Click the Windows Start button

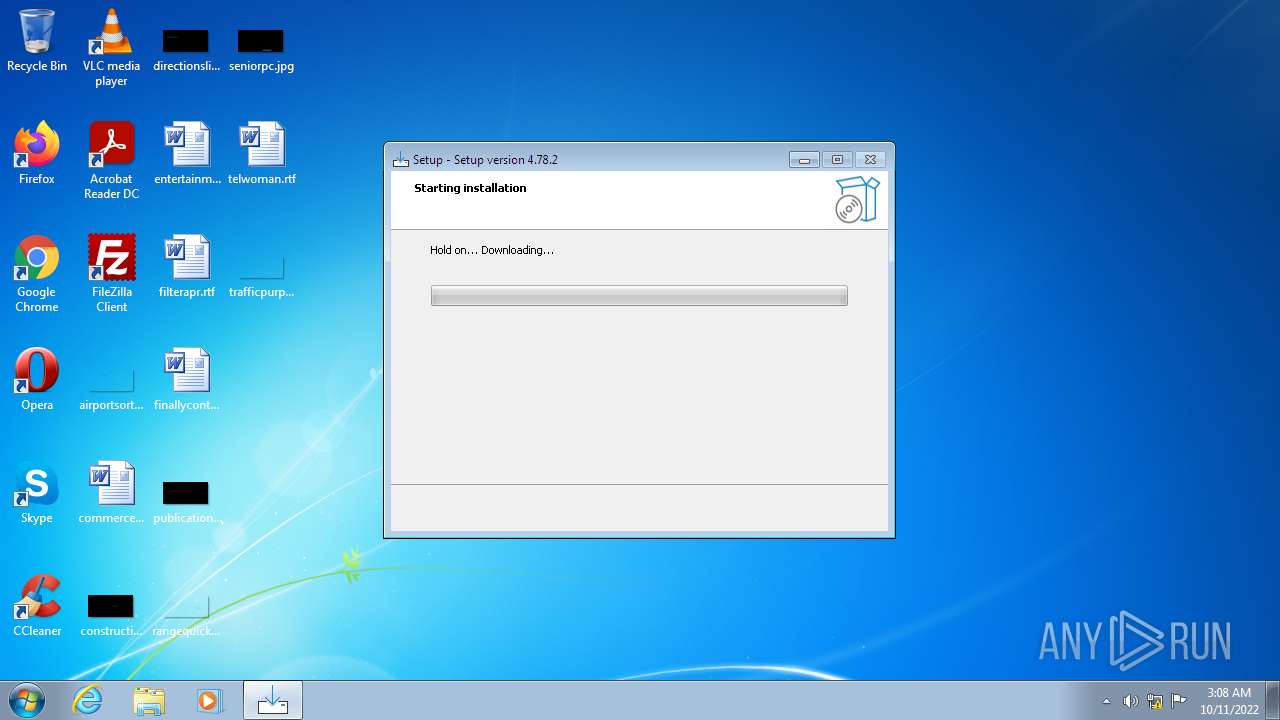pyautogui.click(x=27, y=700)
